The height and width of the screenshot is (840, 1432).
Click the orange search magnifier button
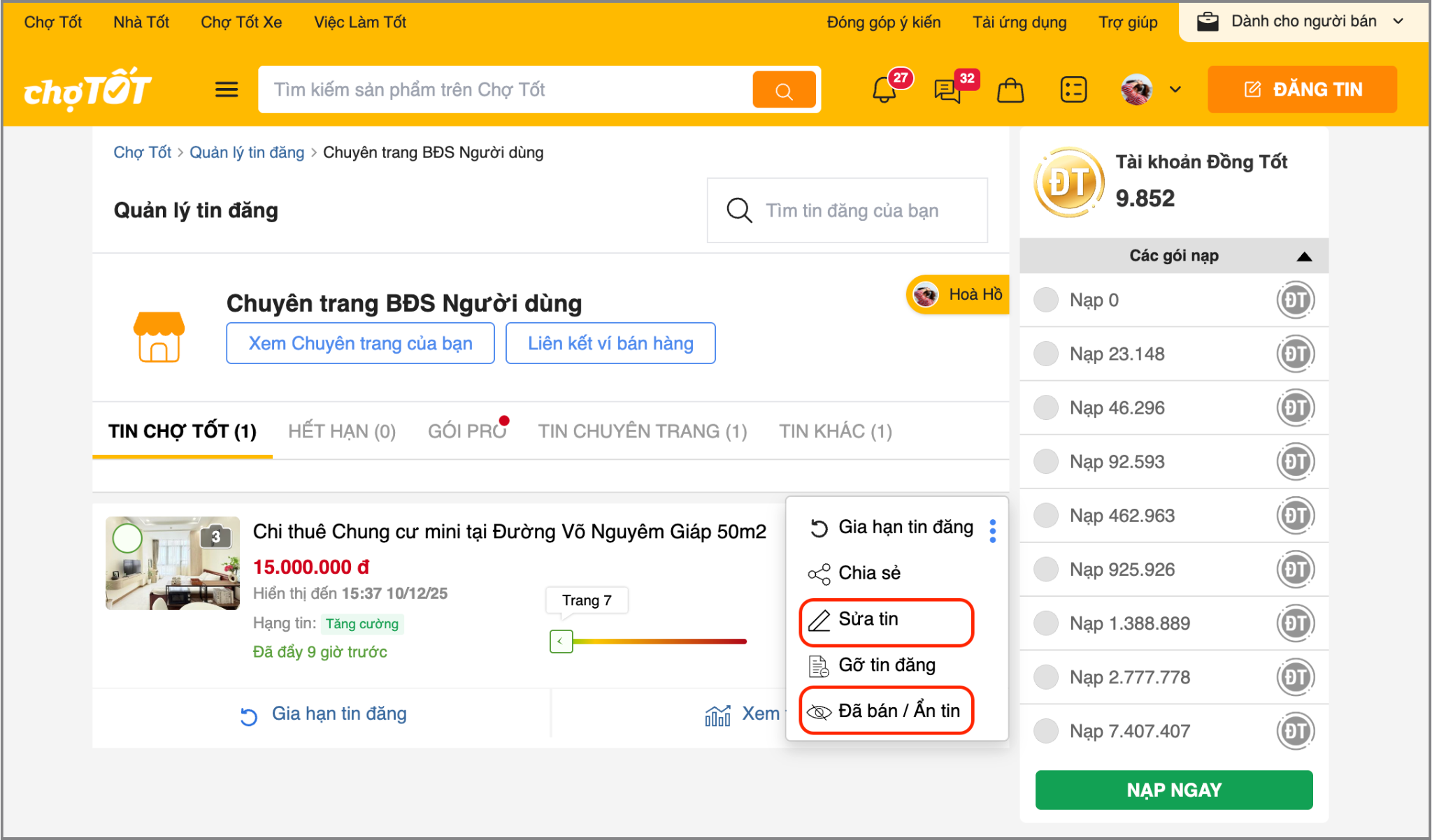coord(784,90)
